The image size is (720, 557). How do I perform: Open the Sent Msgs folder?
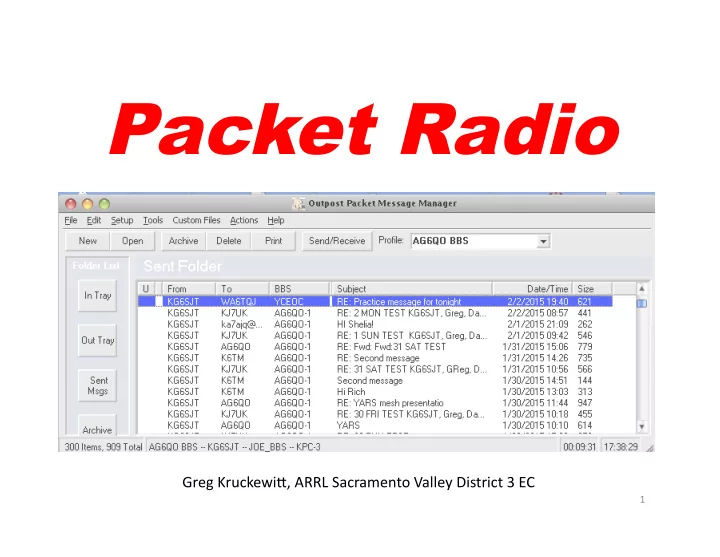pyautogui.click(x=97, y=386)
